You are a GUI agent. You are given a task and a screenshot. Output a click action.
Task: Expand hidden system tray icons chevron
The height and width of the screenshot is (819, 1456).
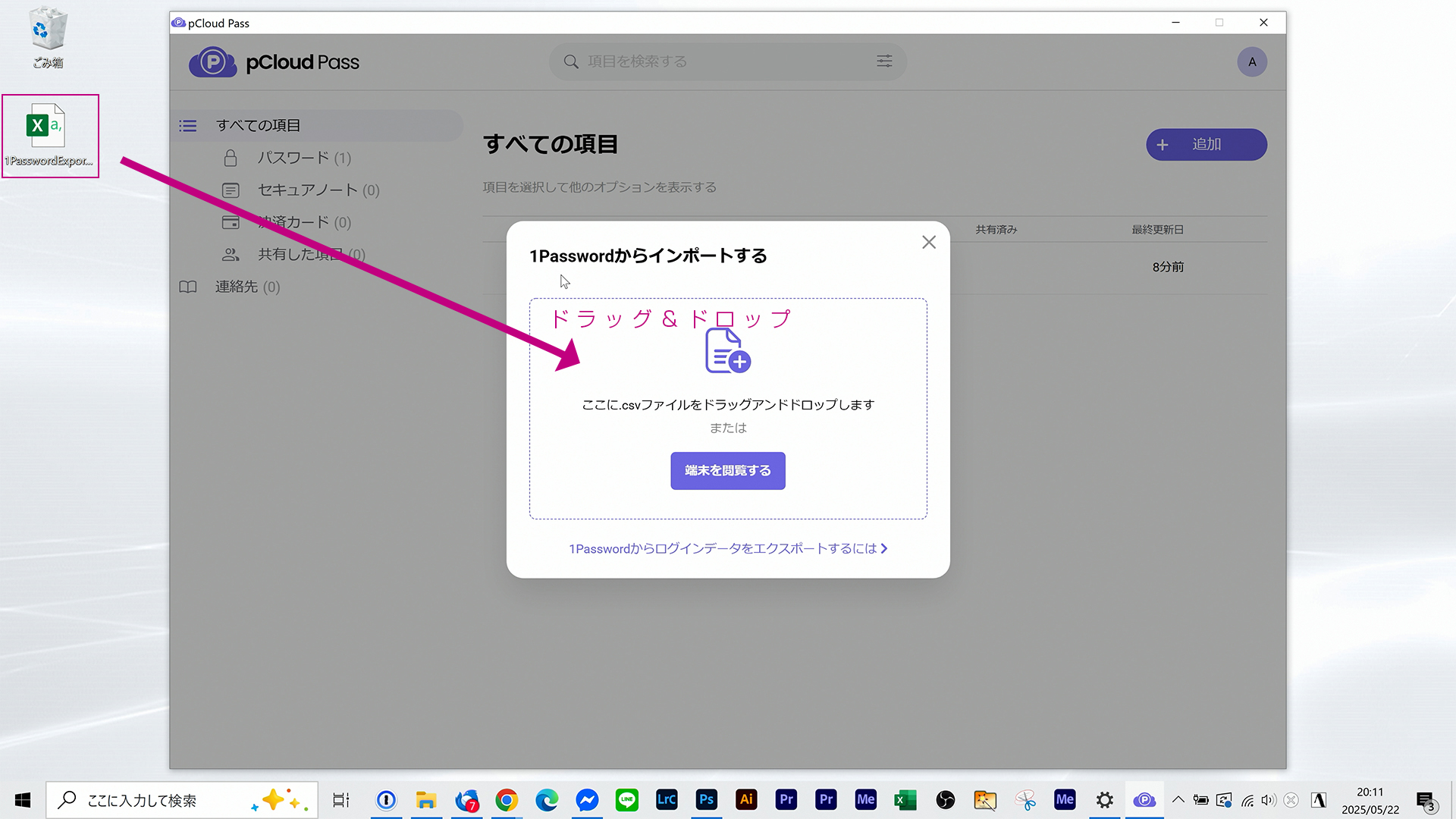tap(1178, 800)
